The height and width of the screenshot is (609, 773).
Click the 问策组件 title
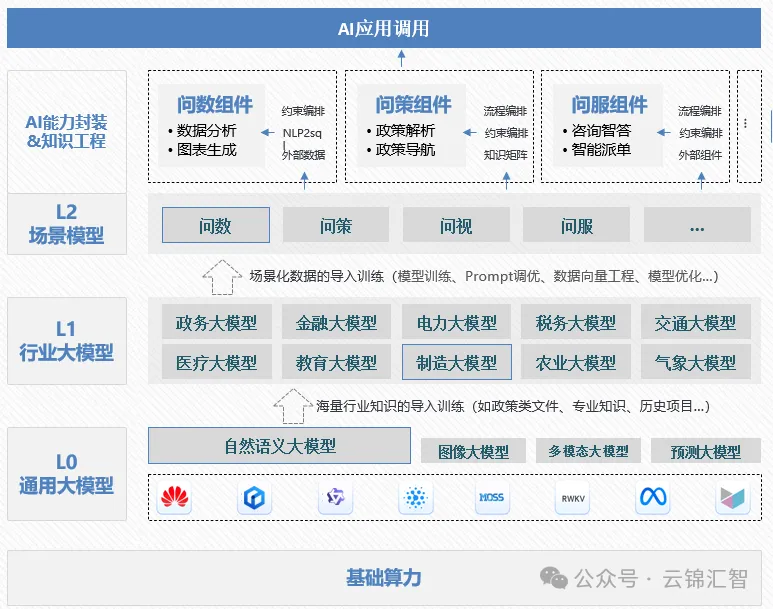(x=413, y=104)
